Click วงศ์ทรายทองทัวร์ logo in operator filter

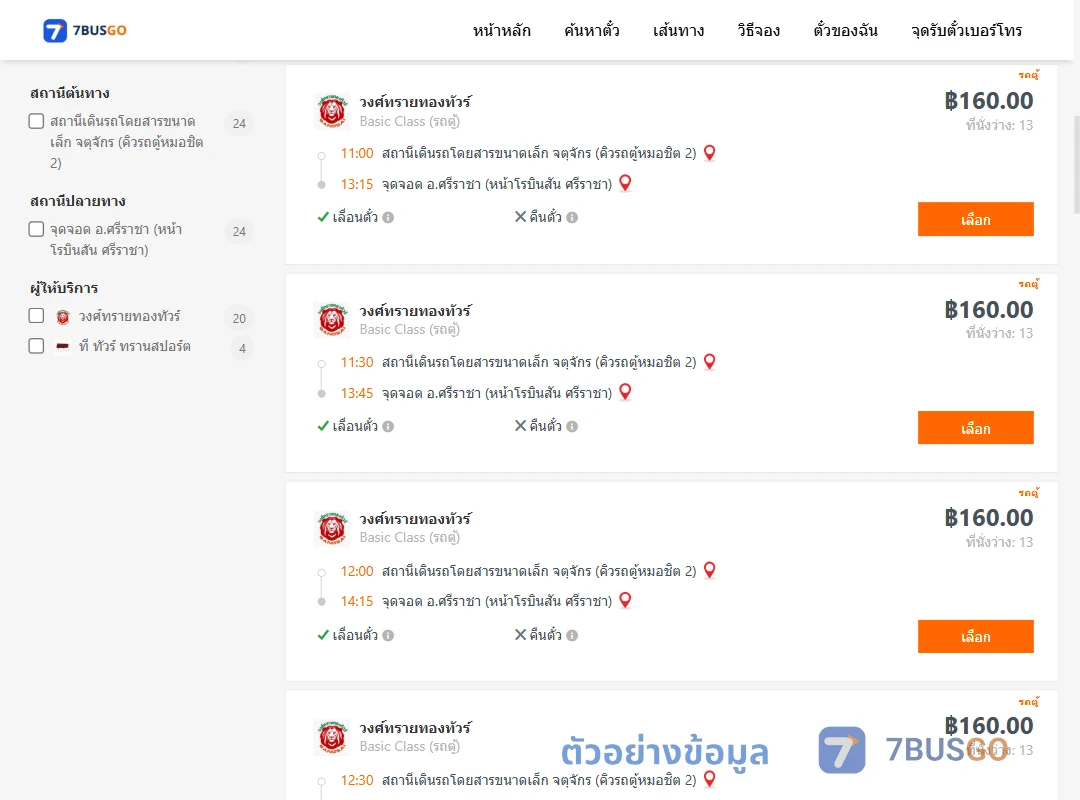click(x=63, y=317)
